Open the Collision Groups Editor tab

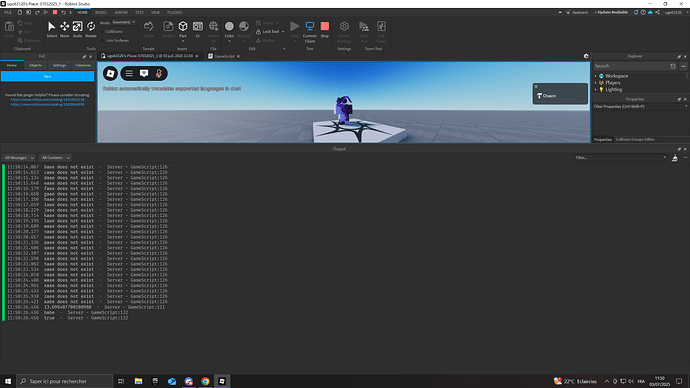point(635,139)
